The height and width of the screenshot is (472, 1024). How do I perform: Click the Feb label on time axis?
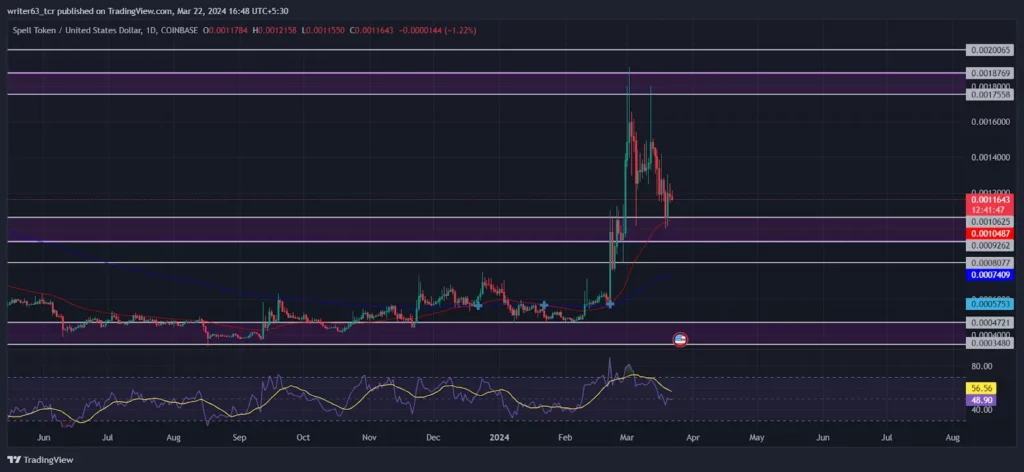pyautogui.click(x=567, y=437)
